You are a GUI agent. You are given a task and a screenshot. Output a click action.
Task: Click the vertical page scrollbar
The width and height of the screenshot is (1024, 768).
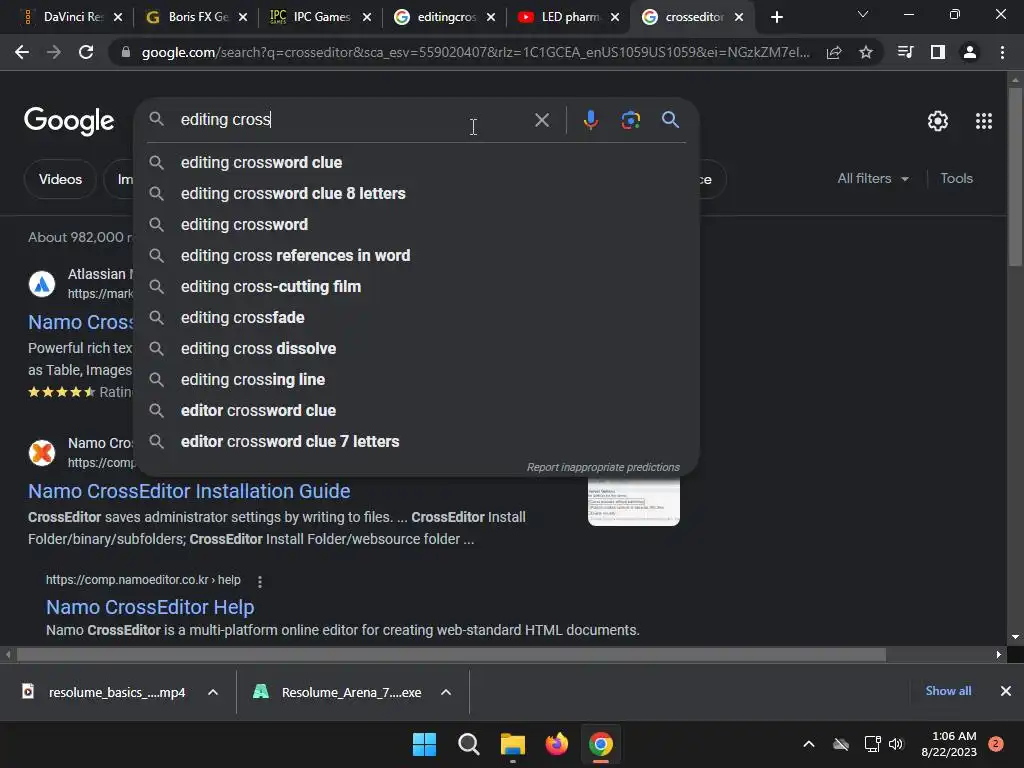tap(1015, 176)
